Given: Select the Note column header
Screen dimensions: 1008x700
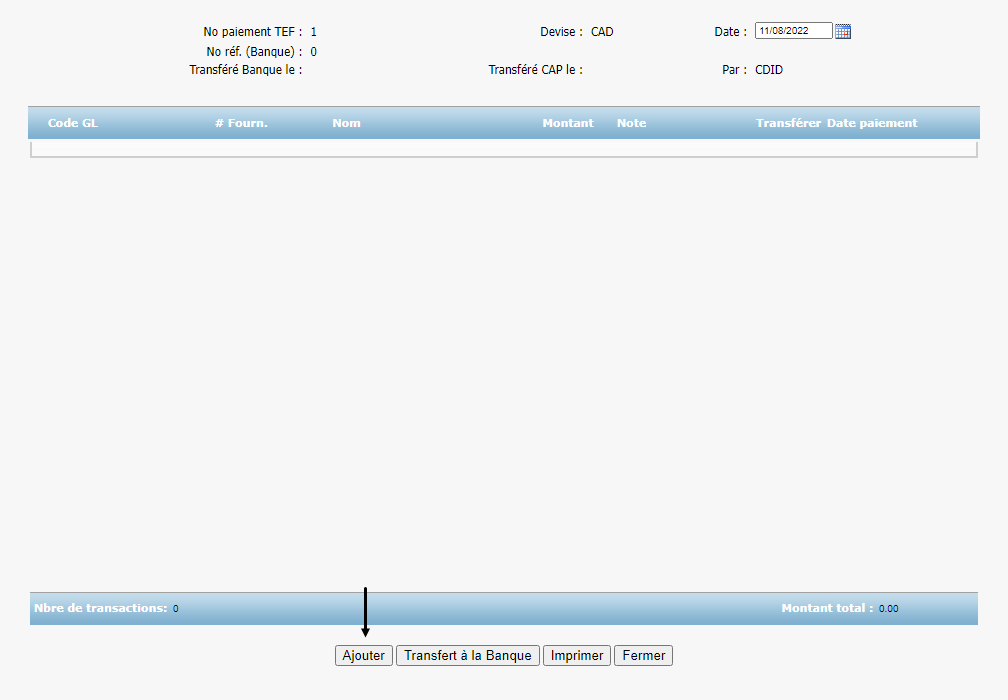Looking at the screenshot, I should tap(631, 123).
